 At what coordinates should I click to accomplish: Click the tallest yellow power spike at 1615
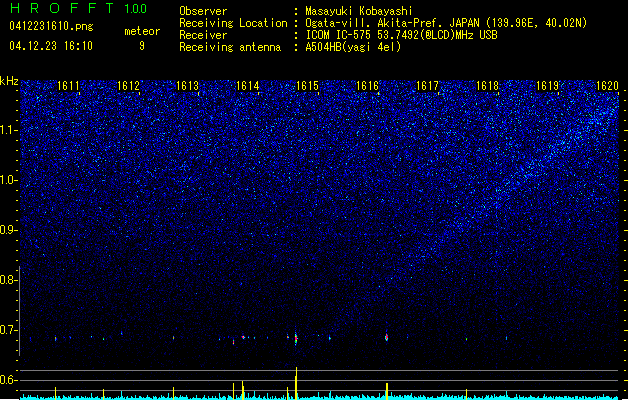click(x=296, y=383)
